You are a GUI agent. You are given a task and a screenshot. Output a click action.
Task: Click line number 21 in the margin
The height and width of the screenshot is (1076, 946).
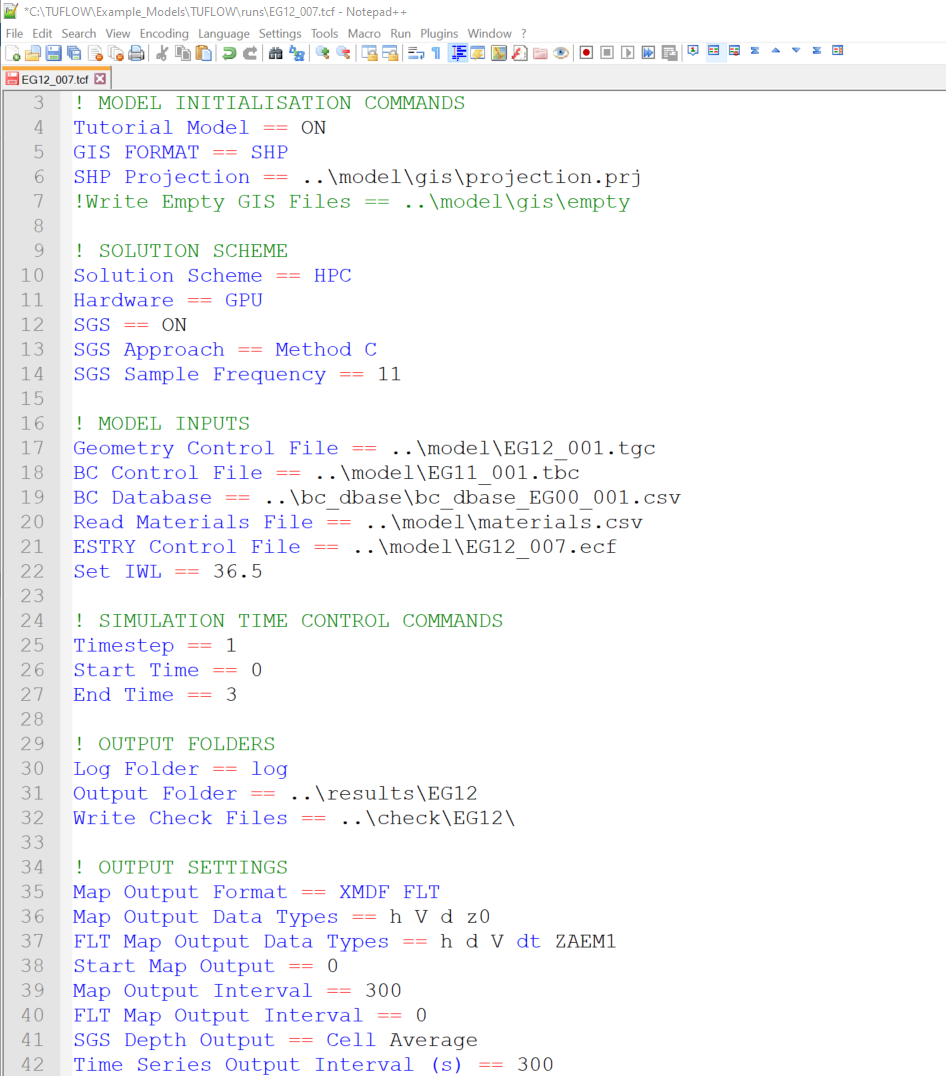pyautogui.click(x=32, y=547)
